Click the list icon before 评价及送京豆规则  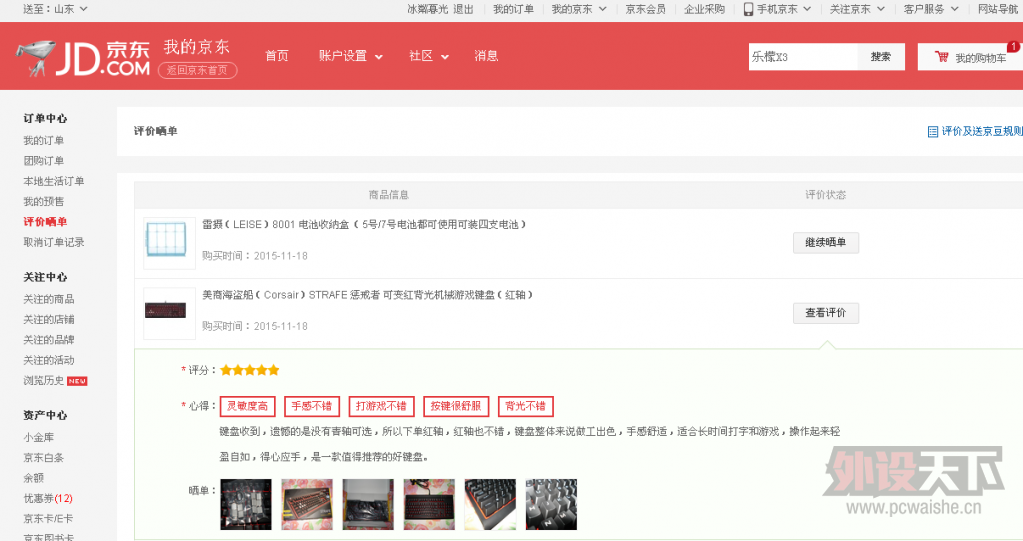(x=933, y=132)
